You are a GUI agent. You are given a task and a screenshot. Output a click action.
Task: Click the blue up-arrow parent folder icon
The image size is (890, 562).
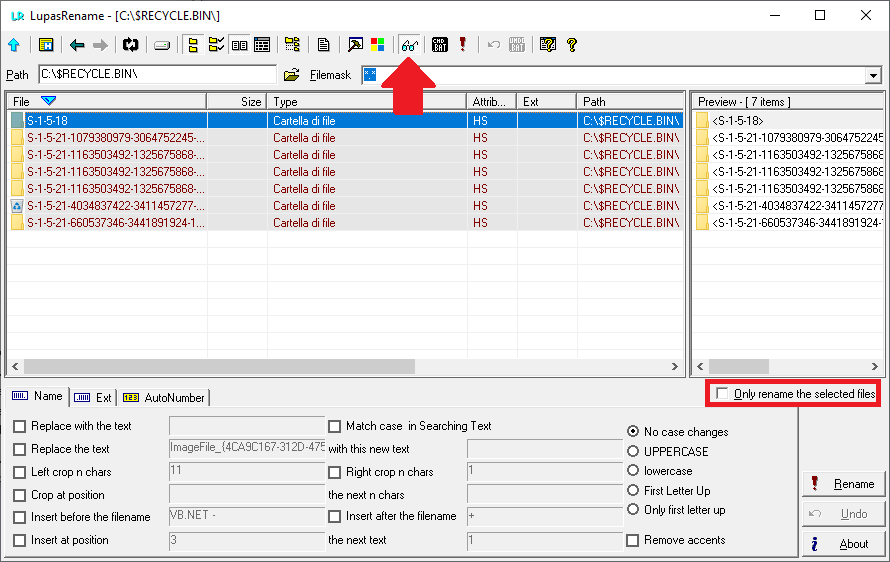[x=14, y=45]
